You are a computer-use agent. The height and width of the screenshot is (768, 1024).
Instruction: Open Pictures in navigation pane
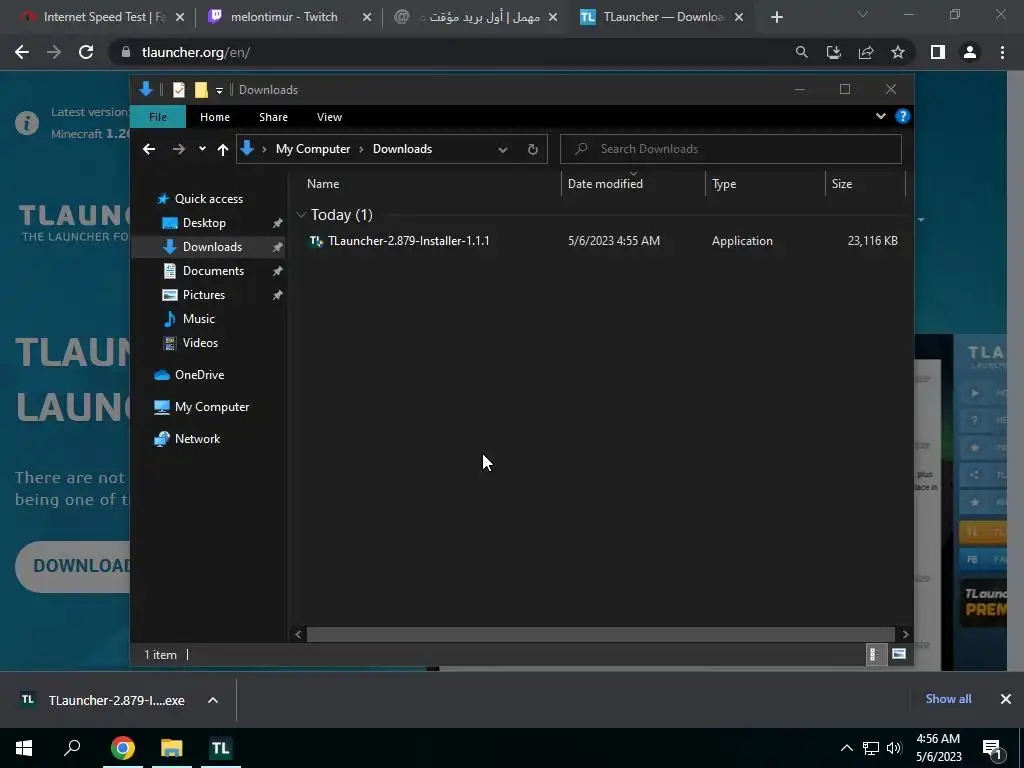pyautogui.click(x=203, y=295)
